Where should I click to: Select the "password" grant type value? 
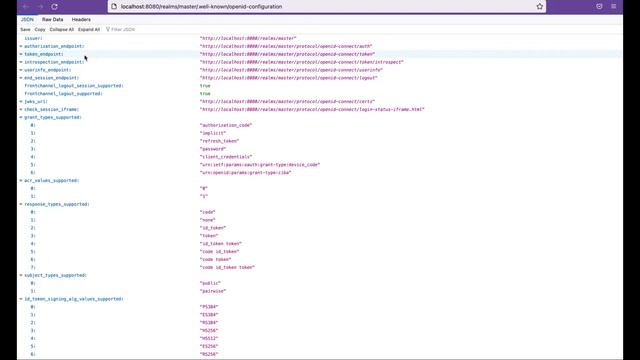[213, 149]
